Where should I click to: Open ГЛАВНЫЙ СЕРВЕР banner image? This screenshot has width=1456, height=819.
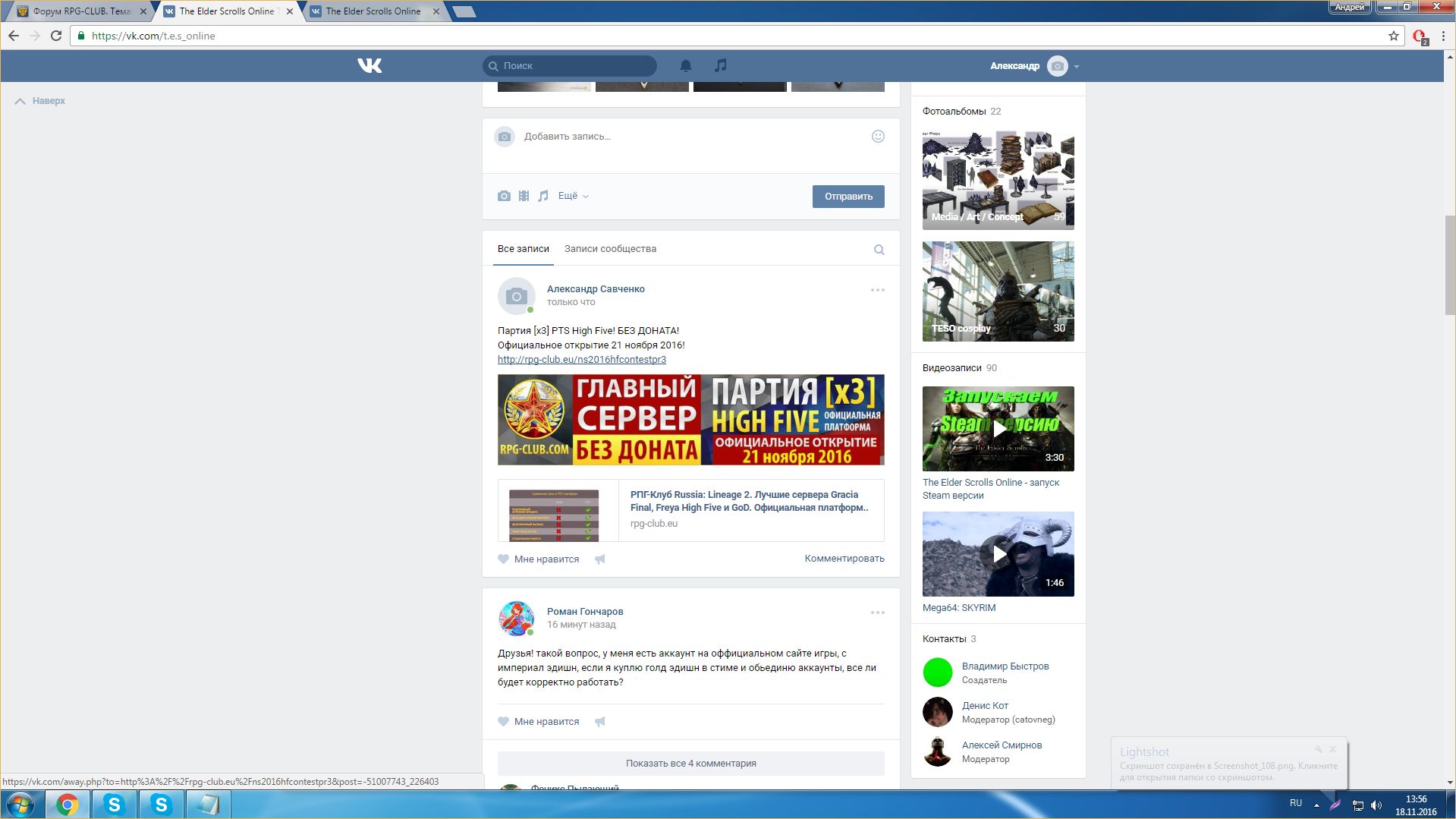tap(691, 420)
